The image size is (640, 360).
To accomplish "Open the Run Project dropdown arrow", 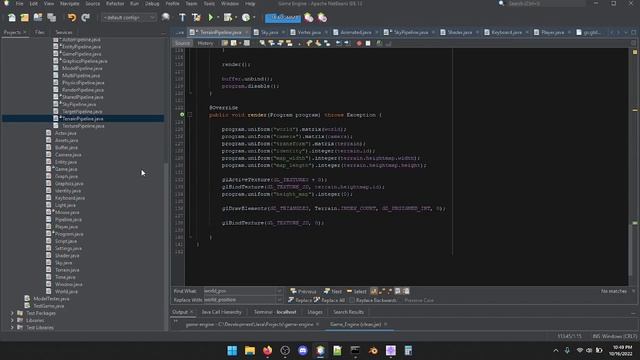I will pyautogui.click(x=218, y=18).
